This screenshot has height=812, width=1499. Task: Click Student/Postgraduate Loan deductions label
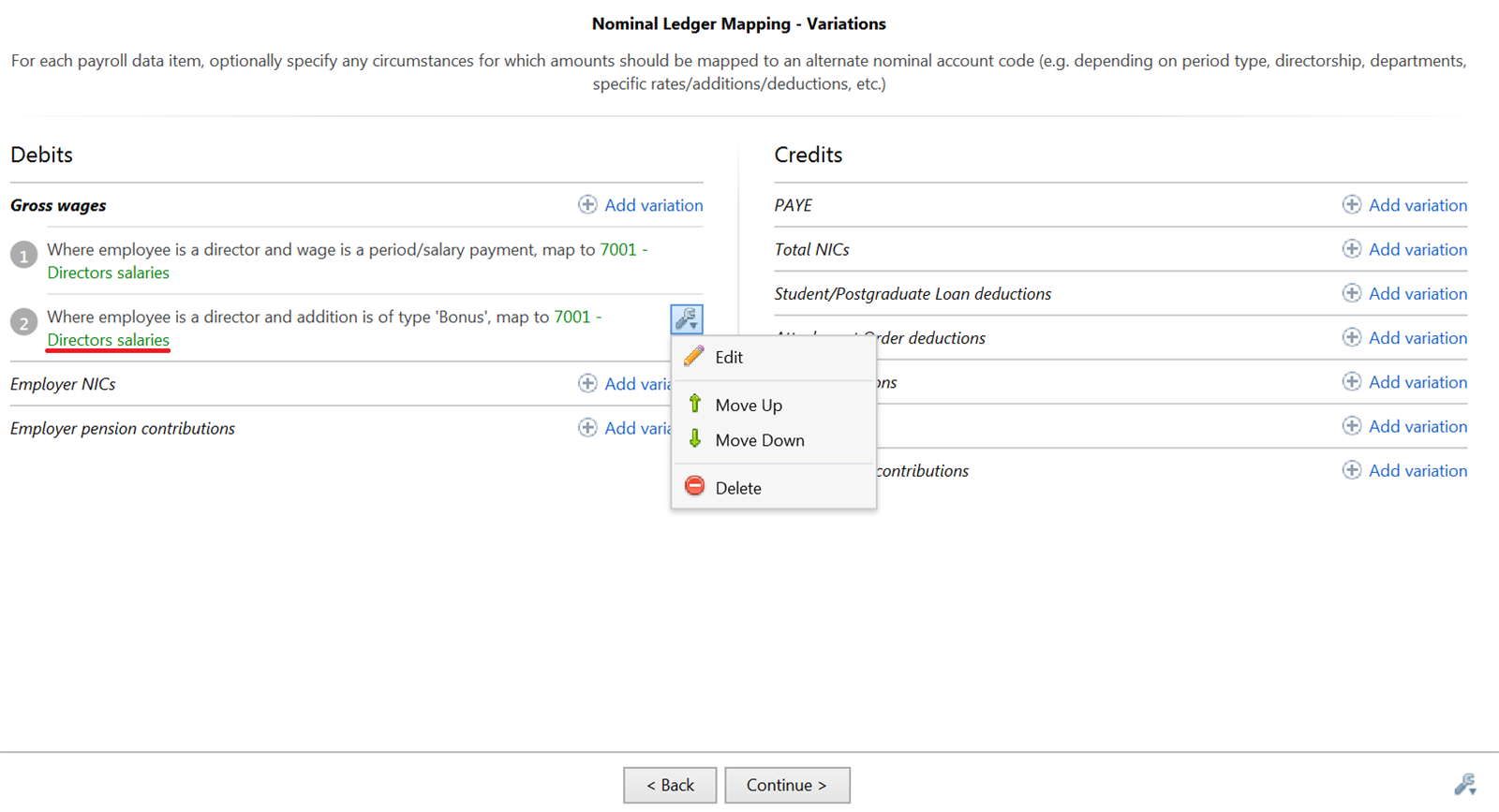tap(913, 294)
